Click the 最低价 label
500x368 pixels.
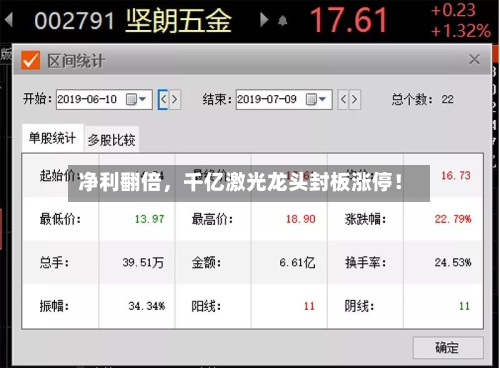pos(60,219)
